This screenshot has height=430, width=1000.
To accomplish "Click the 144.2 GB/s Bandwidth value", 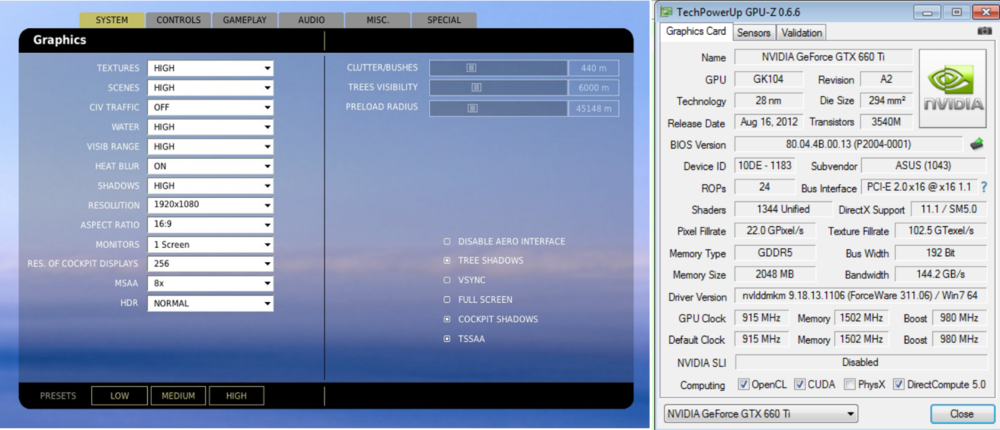I will (x=941, y=274).
